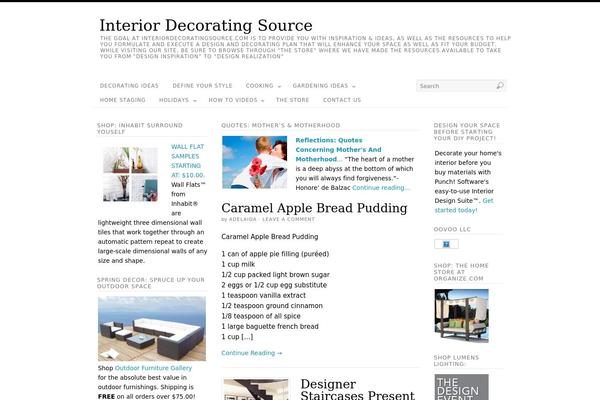Click Continue reading after Balzac quote

tap(380, 188)
